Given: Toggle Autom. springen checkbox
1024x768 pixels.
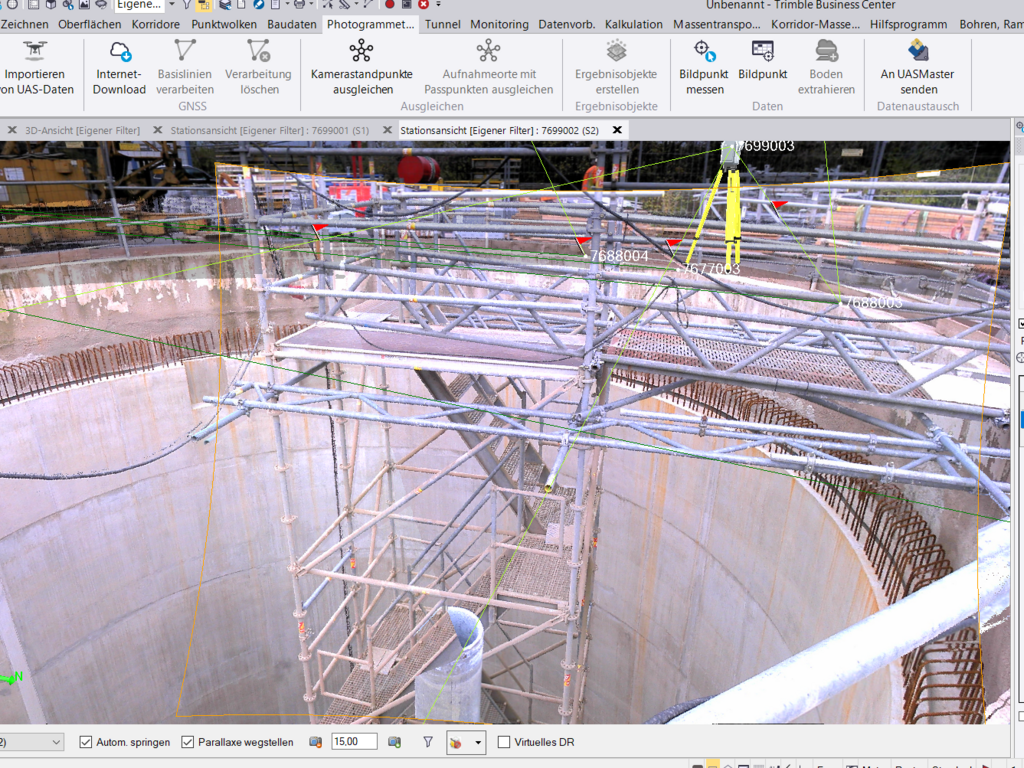Looking at the screenshot, I should pos(86,742).
